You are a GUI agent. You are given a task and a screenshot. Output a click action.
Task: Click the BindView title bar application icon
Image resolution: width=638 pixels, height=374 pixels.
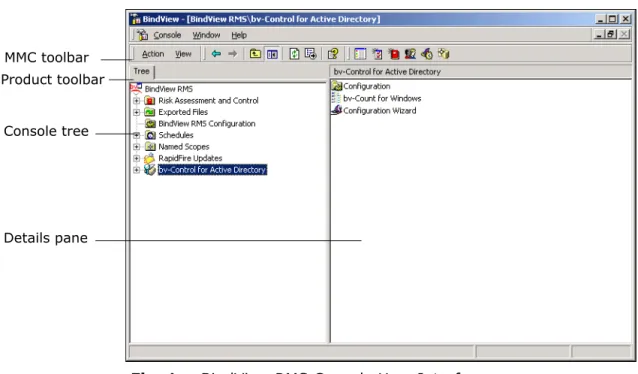[135, 19]
